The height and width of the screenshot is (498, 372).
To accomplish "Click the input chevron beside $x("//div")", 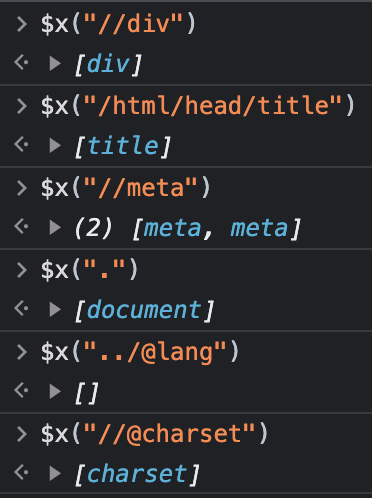I will coord(22,24).
